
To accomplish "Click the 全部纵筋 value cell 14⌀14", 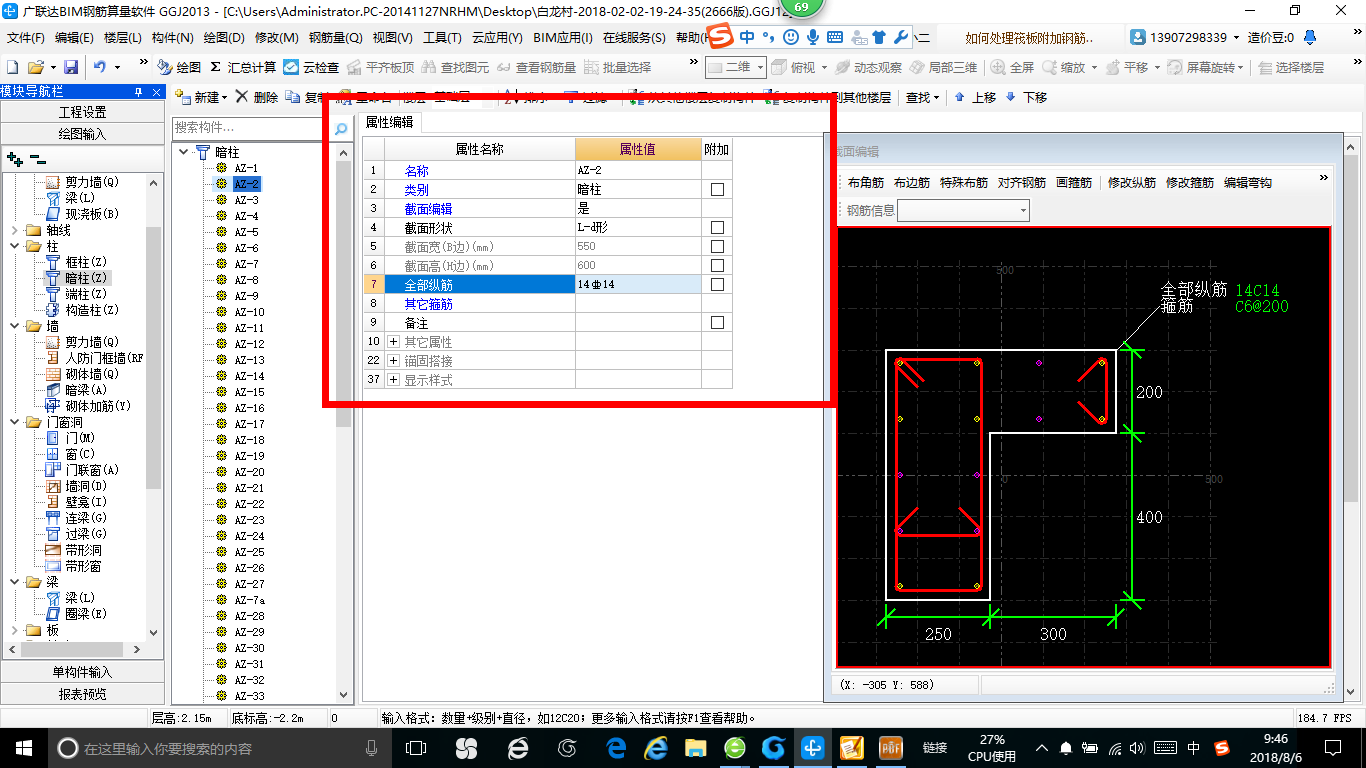I will pos(638,284).
